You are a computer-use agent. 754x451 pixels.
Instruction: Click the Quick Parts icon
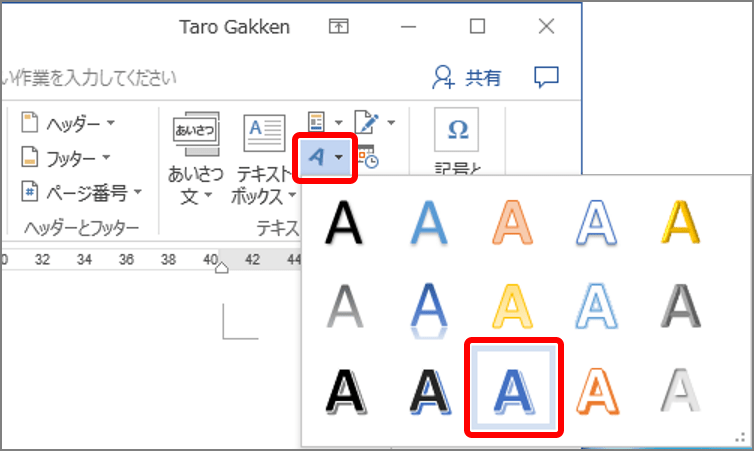[x=316, y=122]
